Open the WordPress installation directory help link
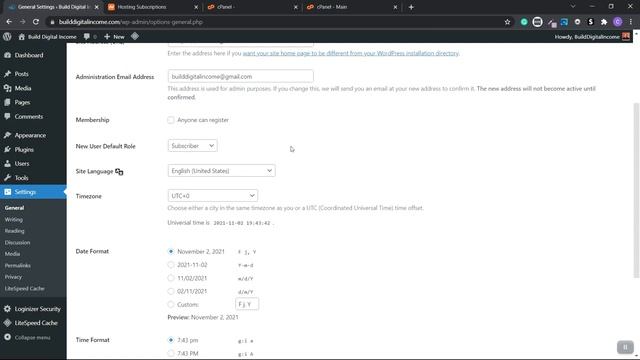Screen dimensions: 640x360 click(351, 53)
